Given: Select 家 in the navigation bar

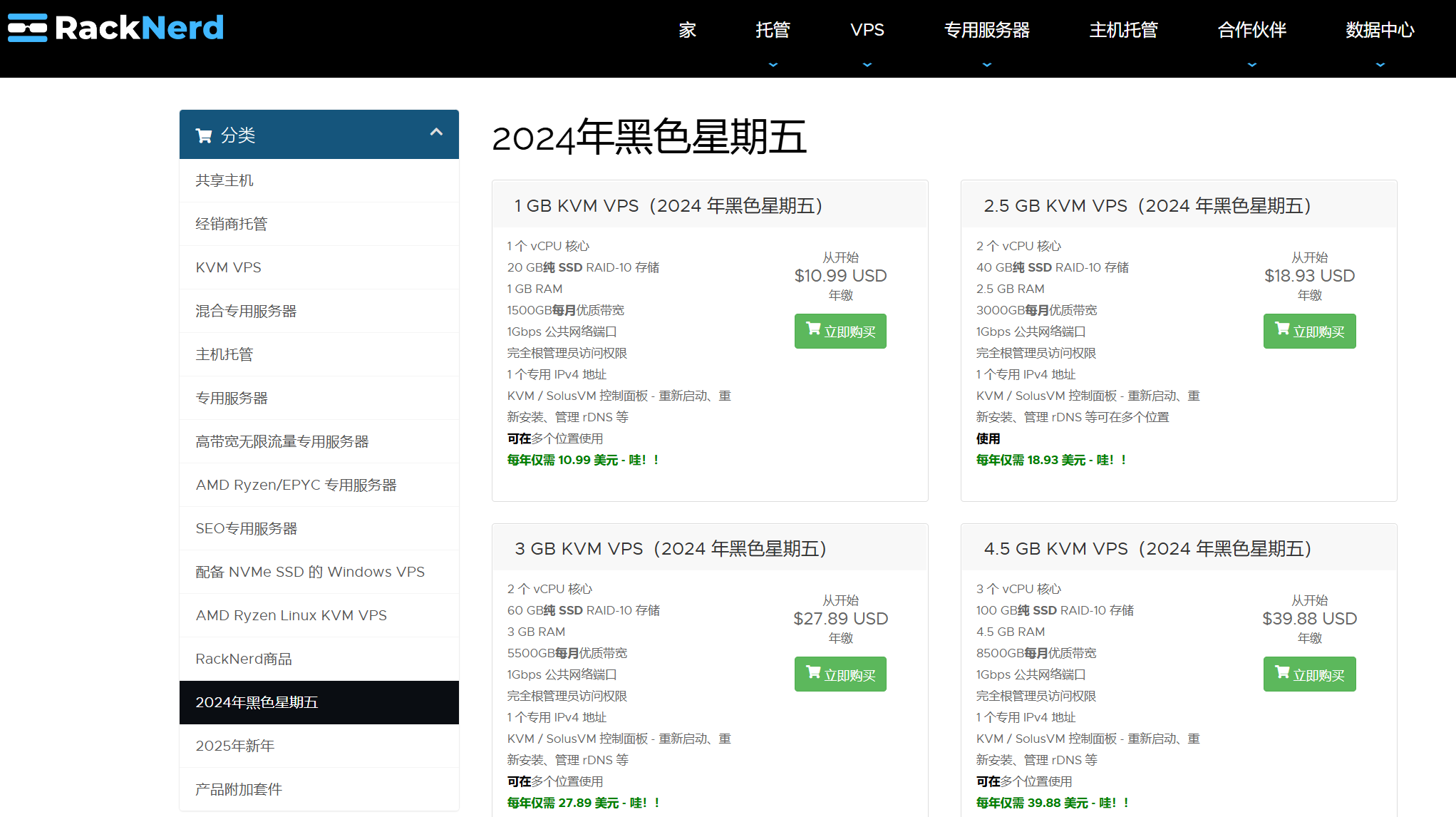Looking at the screenshot, I should (686, 31).
